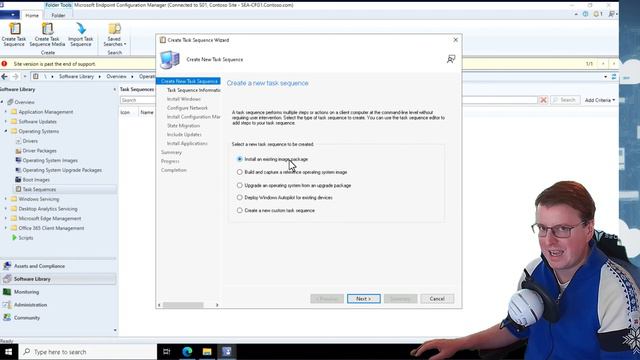Click the Configuration Manager taskbar icon
This screenshot has width=640, height=360.
[227, 351]
